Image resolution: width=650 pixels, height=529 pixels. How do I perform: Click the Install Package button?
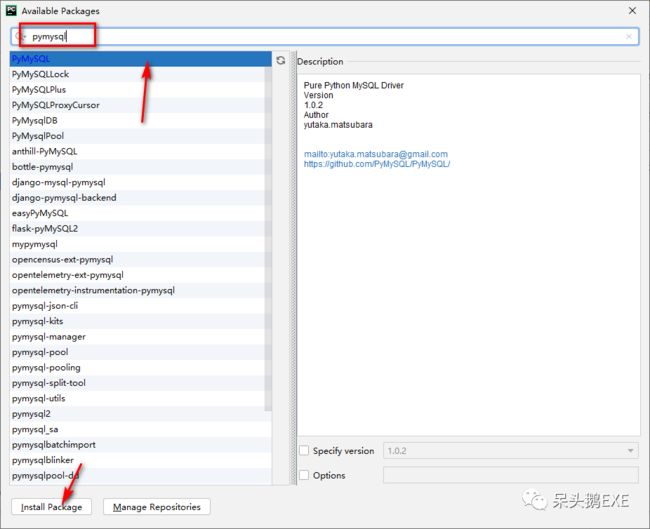(51, 507)
